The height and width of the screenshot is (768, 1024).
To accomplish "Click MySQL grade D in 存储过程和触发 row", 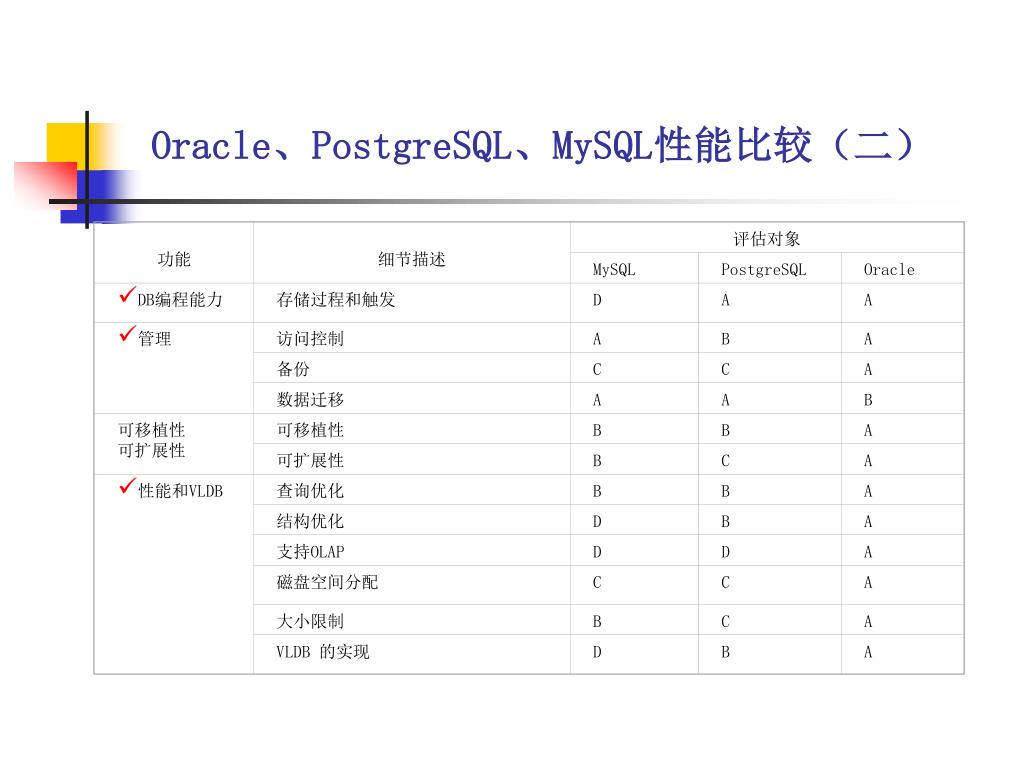I will (x=597, y=300).
